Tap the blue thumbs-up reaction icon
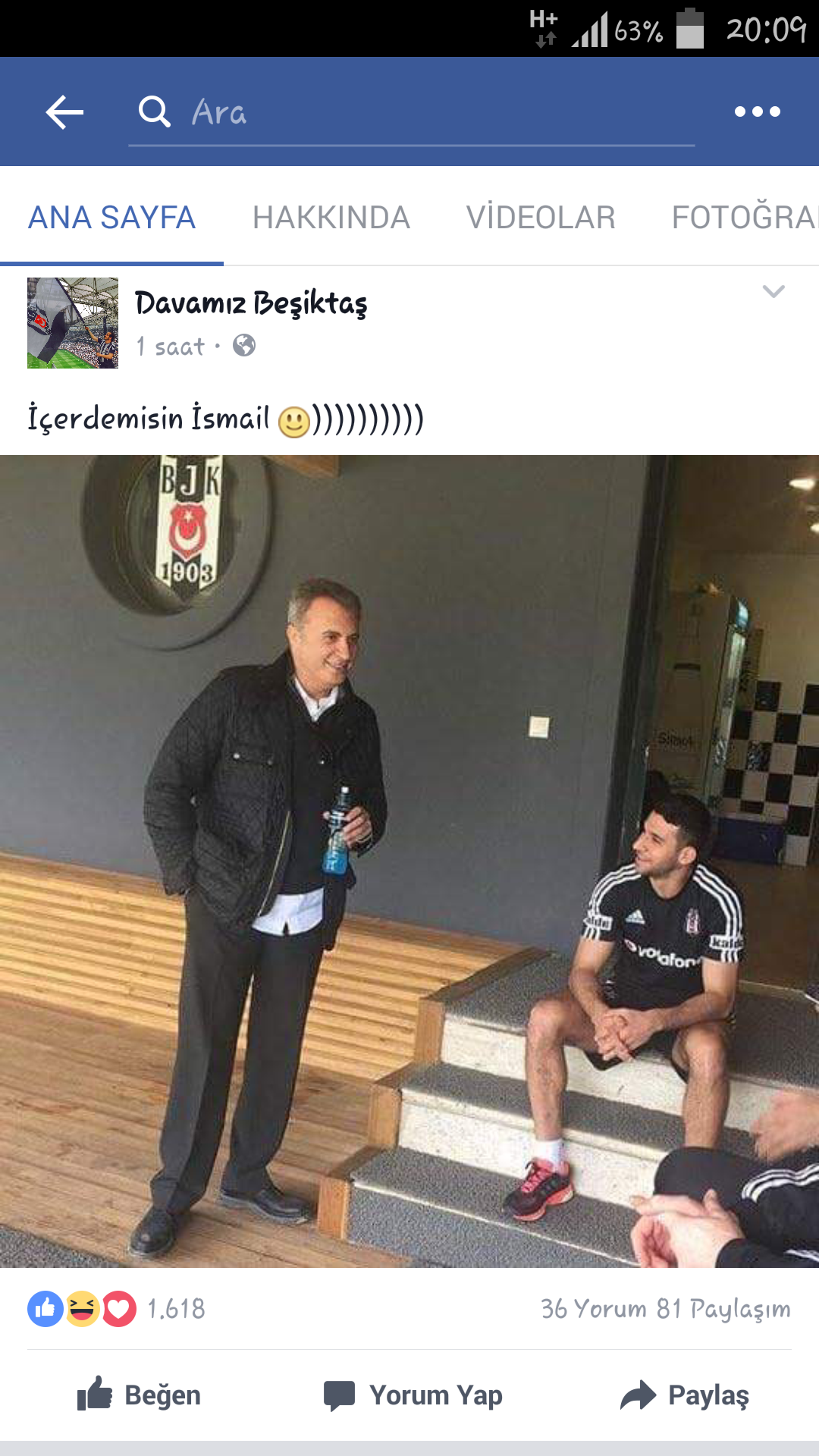819x1456 pixels. tap(45, 1309)
